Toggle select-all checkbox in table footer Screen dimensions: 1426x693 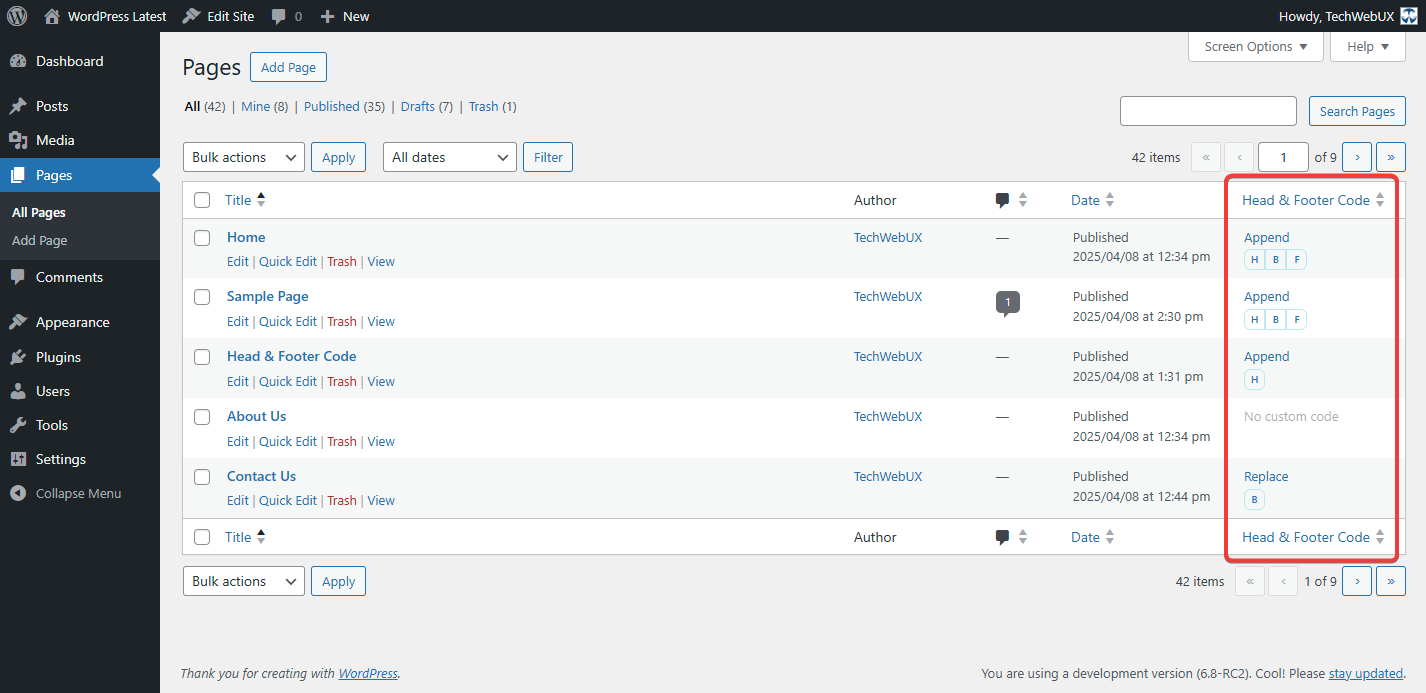point(202,537)
